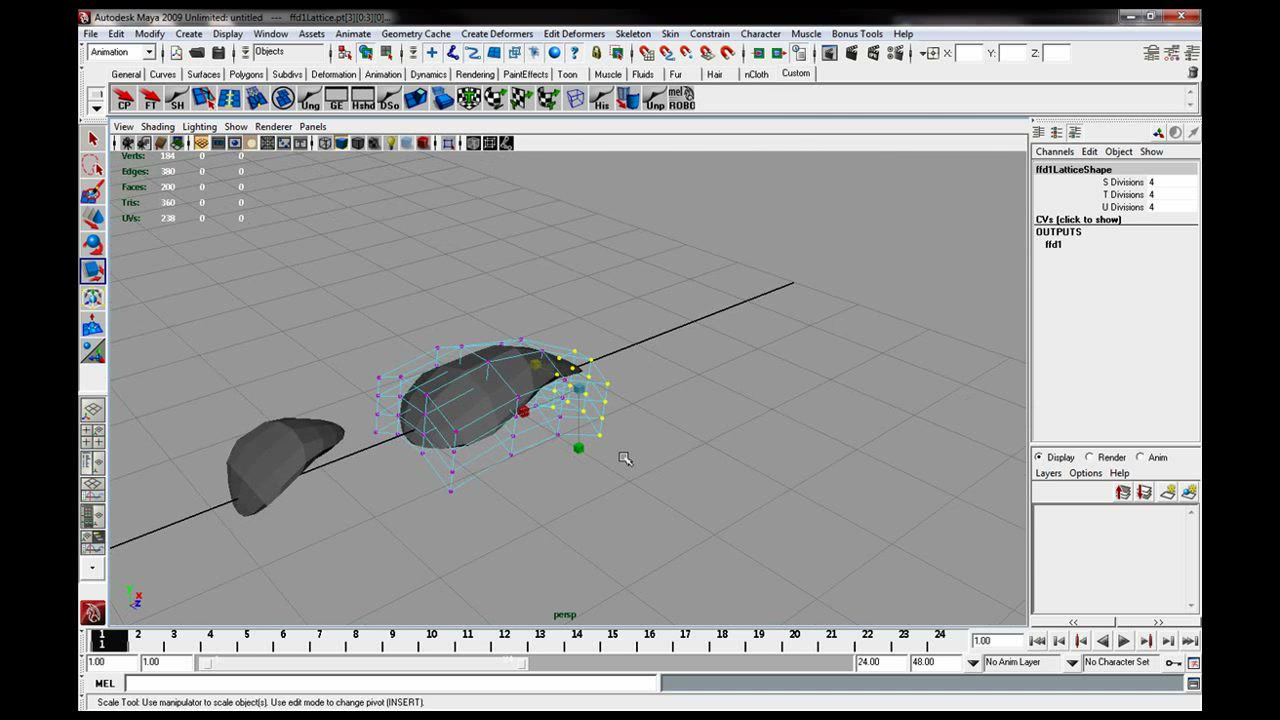Open layer editor Layers menu

coord(1048,473)
